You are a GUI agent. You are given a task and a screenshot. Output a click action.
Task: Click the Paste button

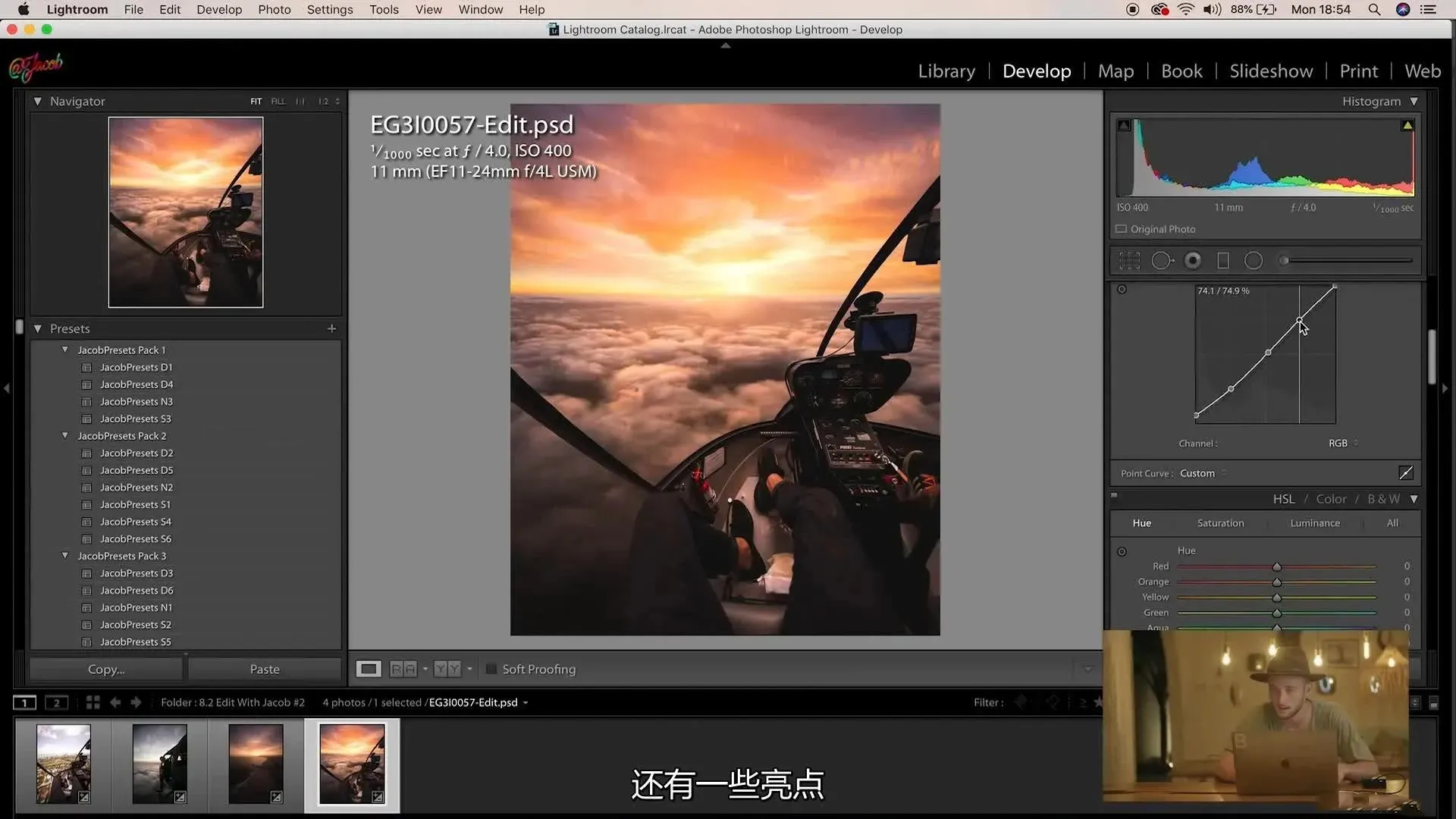click(265, 669)
